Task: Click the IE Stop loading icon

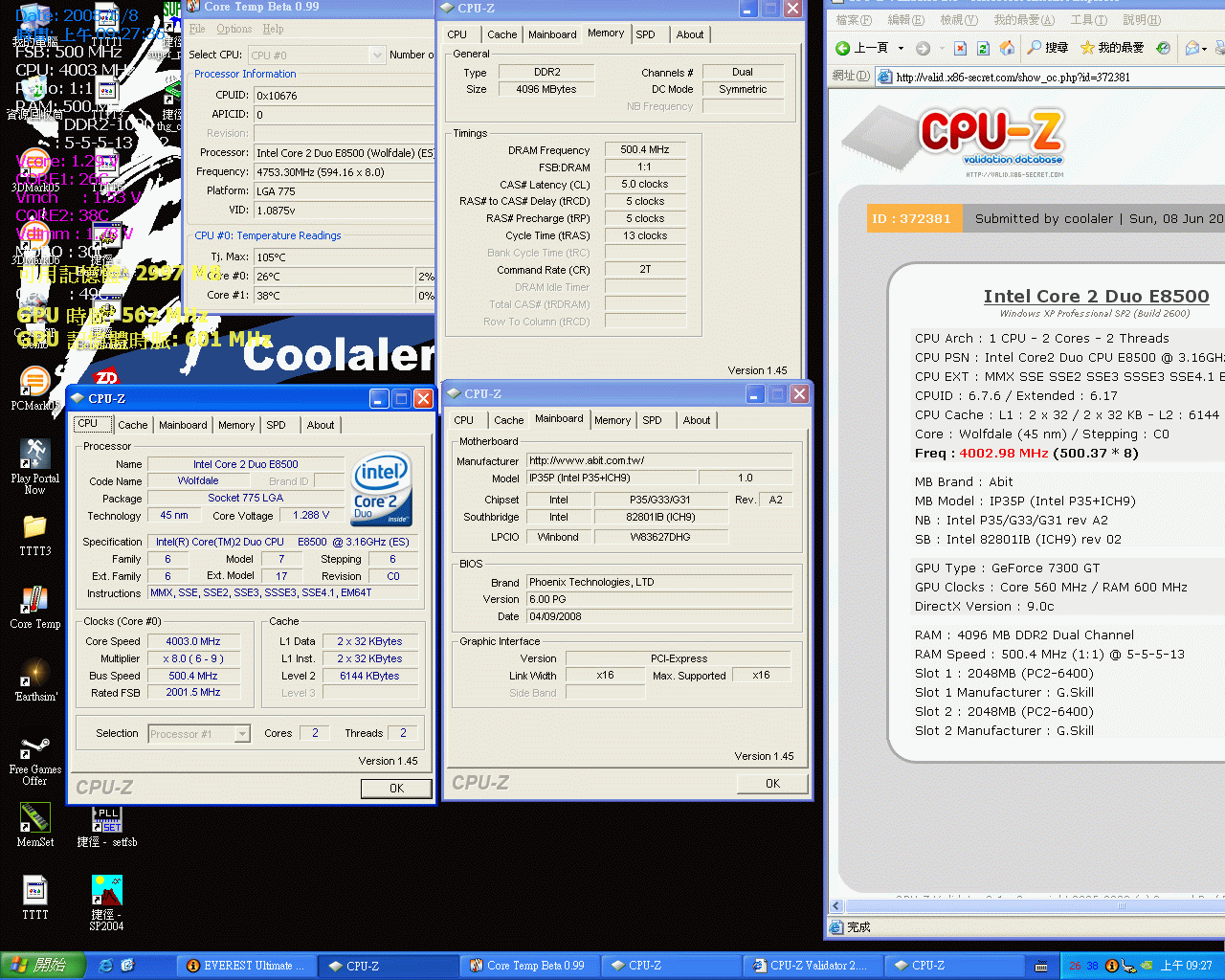Action: pyautogui.click(x=960, y=48)
